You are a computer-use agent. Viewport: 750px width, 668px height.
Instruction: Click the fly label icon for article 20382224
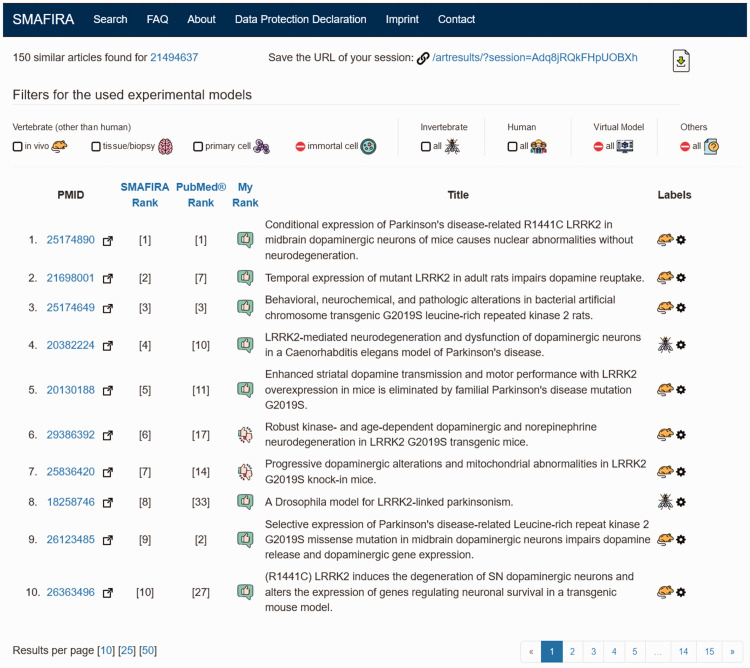pyautogui.click(x=664, y=345)
